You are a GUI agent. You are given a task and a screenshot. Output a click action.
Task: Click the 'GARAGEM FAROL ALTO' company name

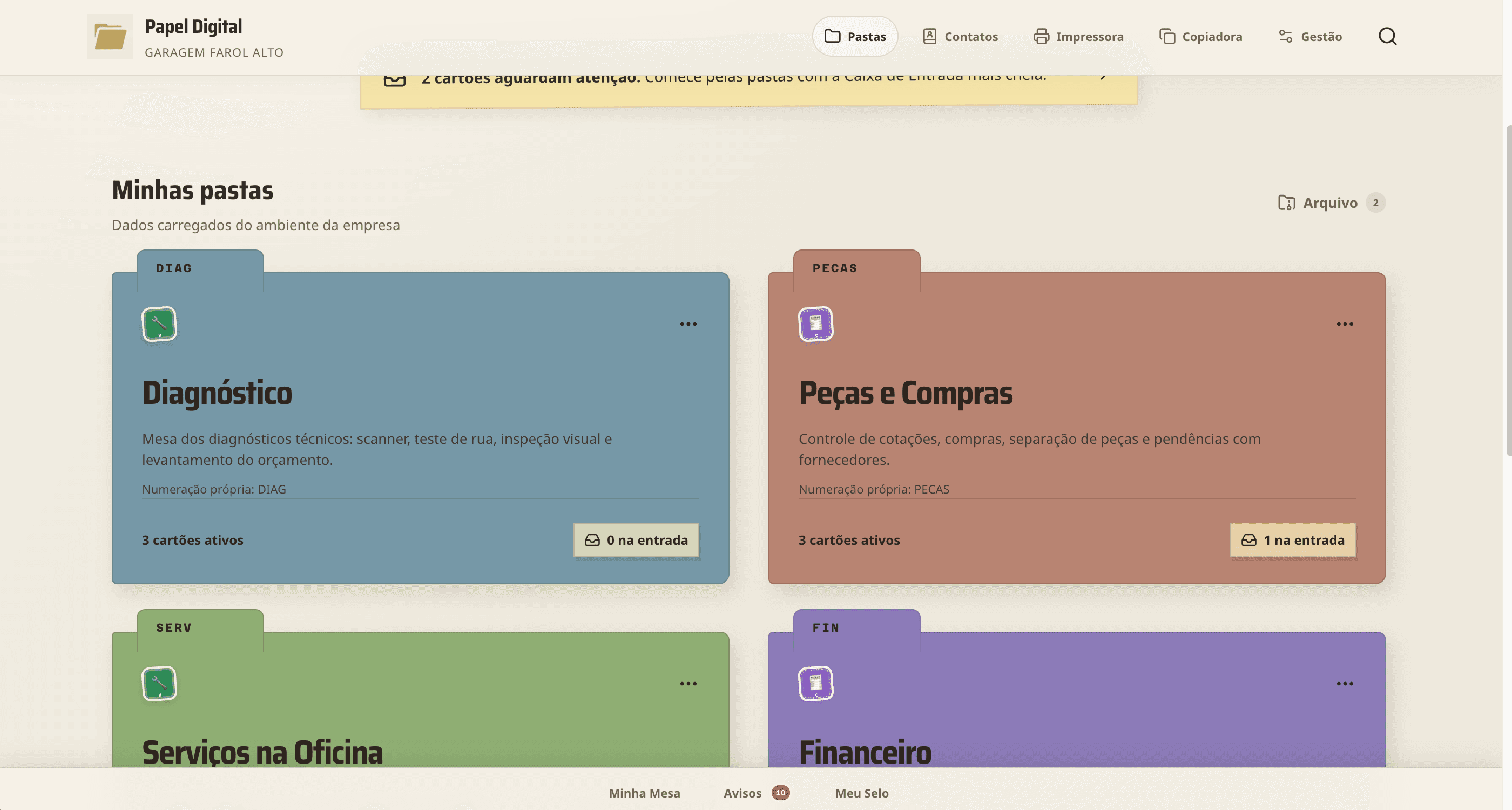point(214,52)
